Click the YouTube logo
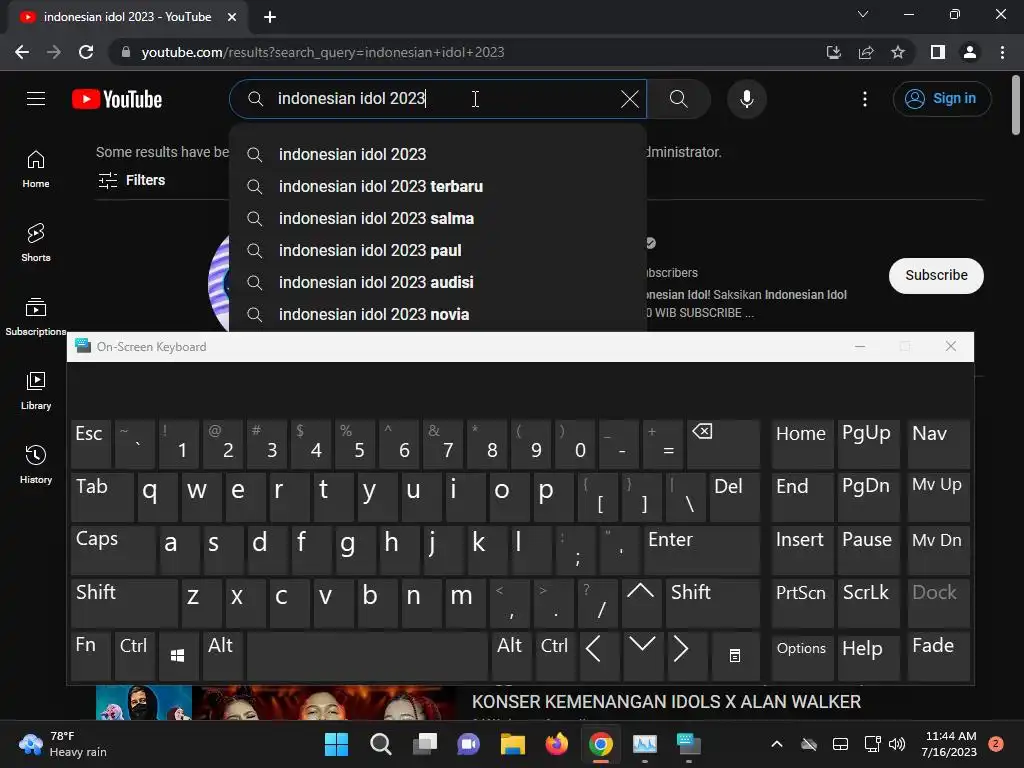 tap(117, 99)
